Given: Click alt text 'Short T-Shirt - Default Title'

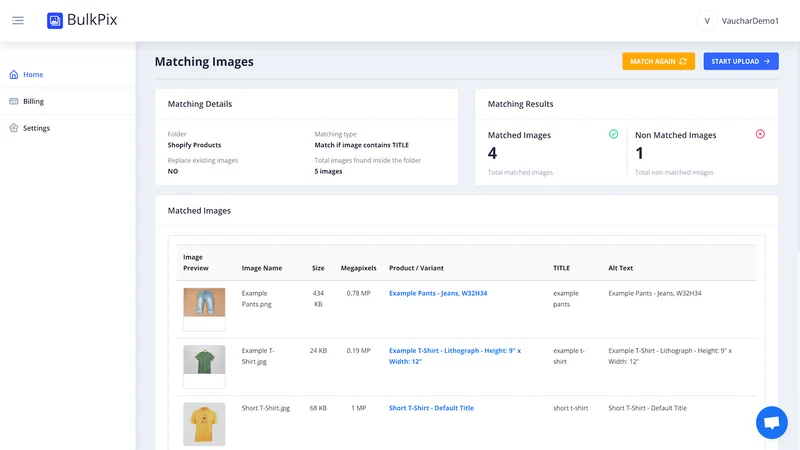Looking at the screenshot, I should (x=647, y=408).
